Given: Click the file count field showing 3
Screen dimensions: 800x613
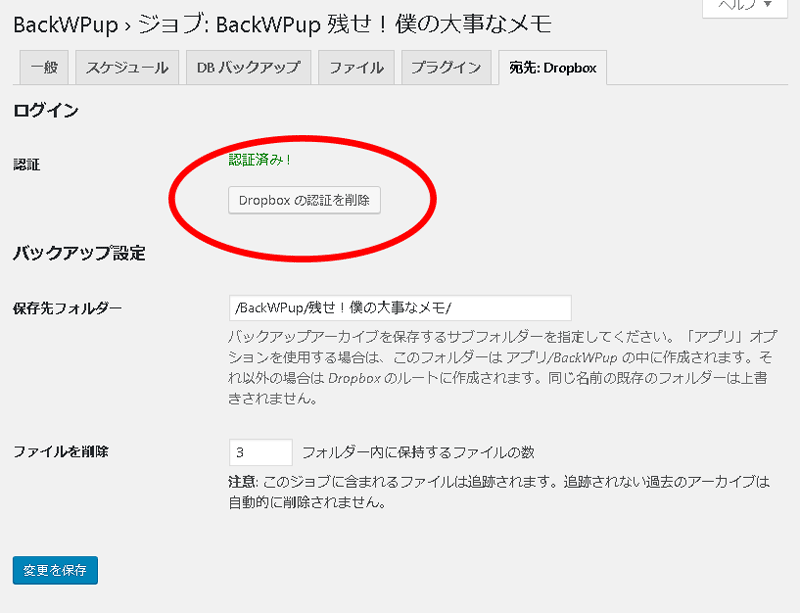Looking at the screenshot, I should point(261,452).
